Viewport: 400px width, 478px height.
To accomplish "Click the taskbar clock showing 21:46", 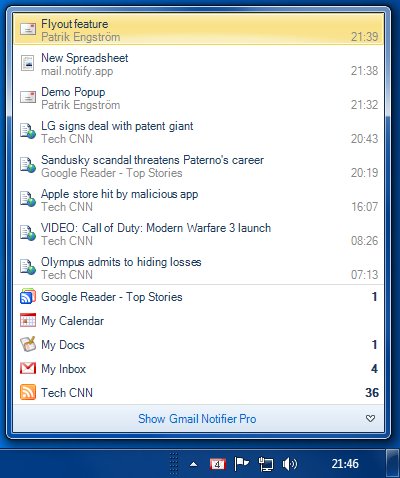I will click(x=345, y=464).
